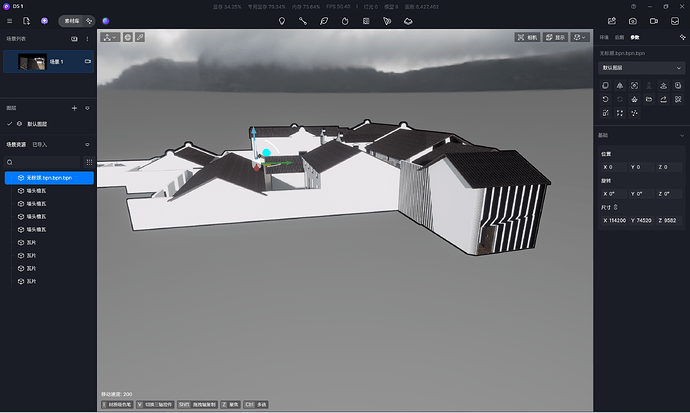
Task: Open the 显示 display options button
Action: pyautogui.click(x=554, y=37)
